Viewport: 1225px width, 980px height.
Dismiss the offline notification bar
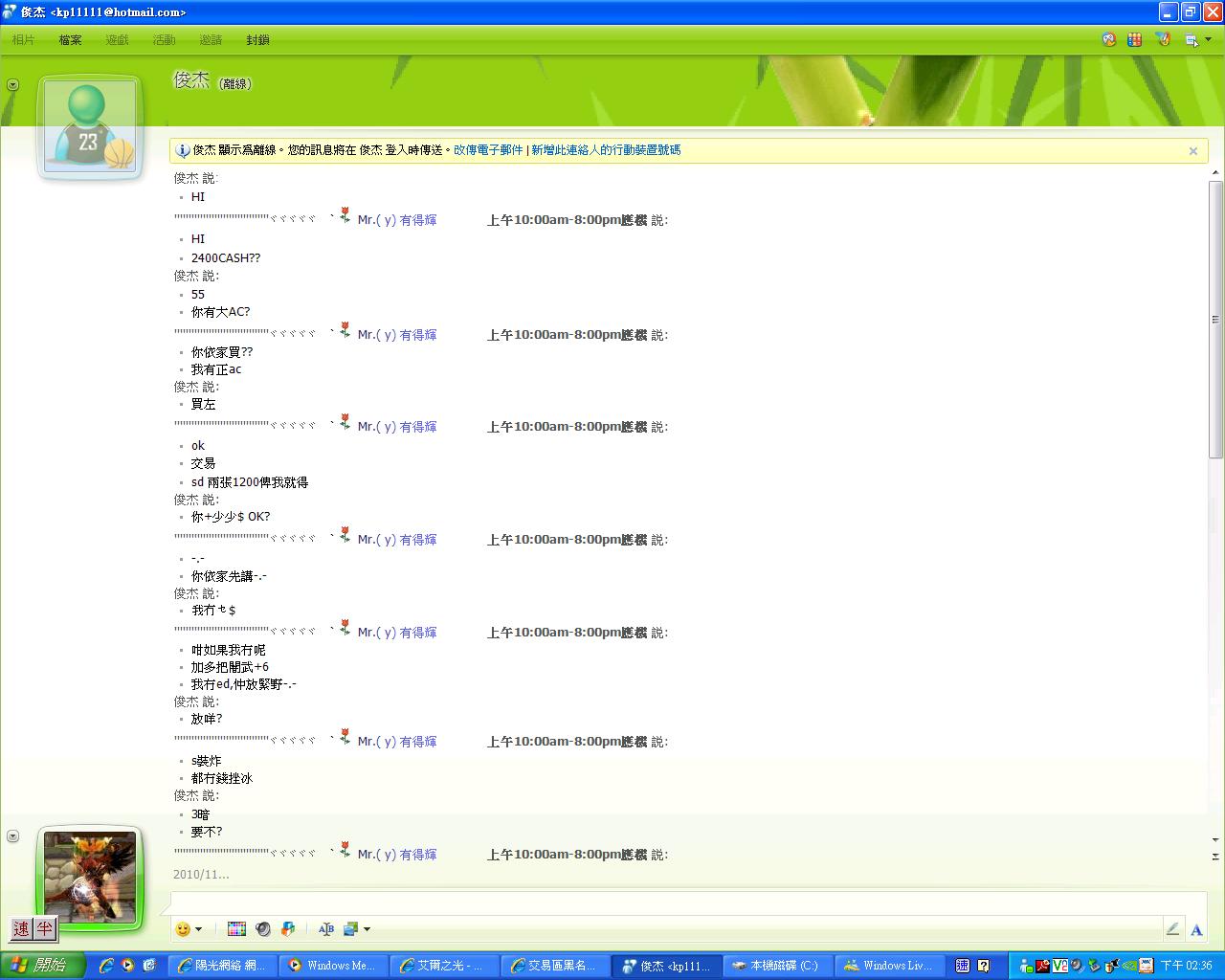[1193, 150]
